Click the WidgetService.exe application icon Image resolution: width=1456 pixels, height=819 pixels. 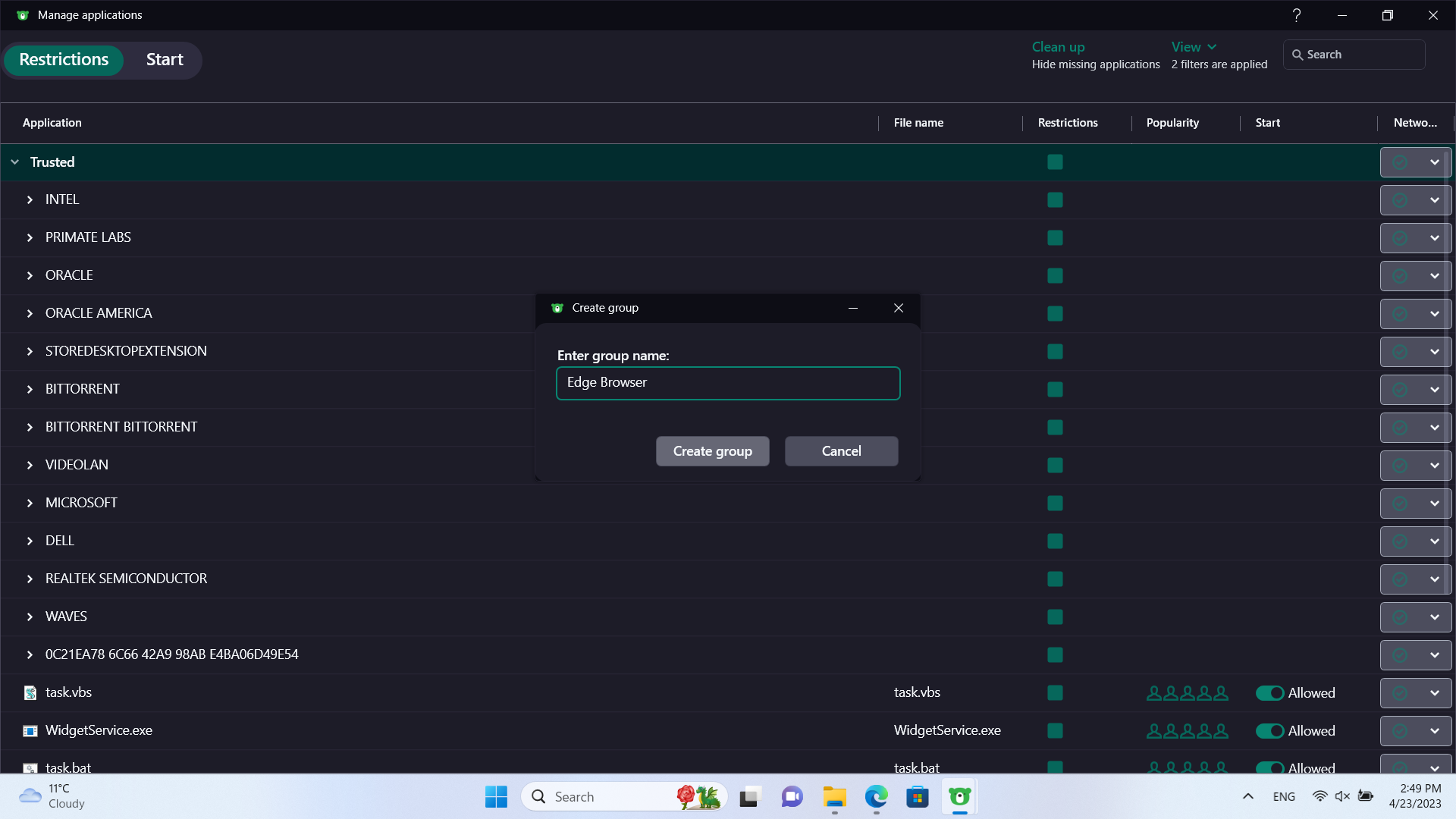pyautogui.click(x=30, y=730)
